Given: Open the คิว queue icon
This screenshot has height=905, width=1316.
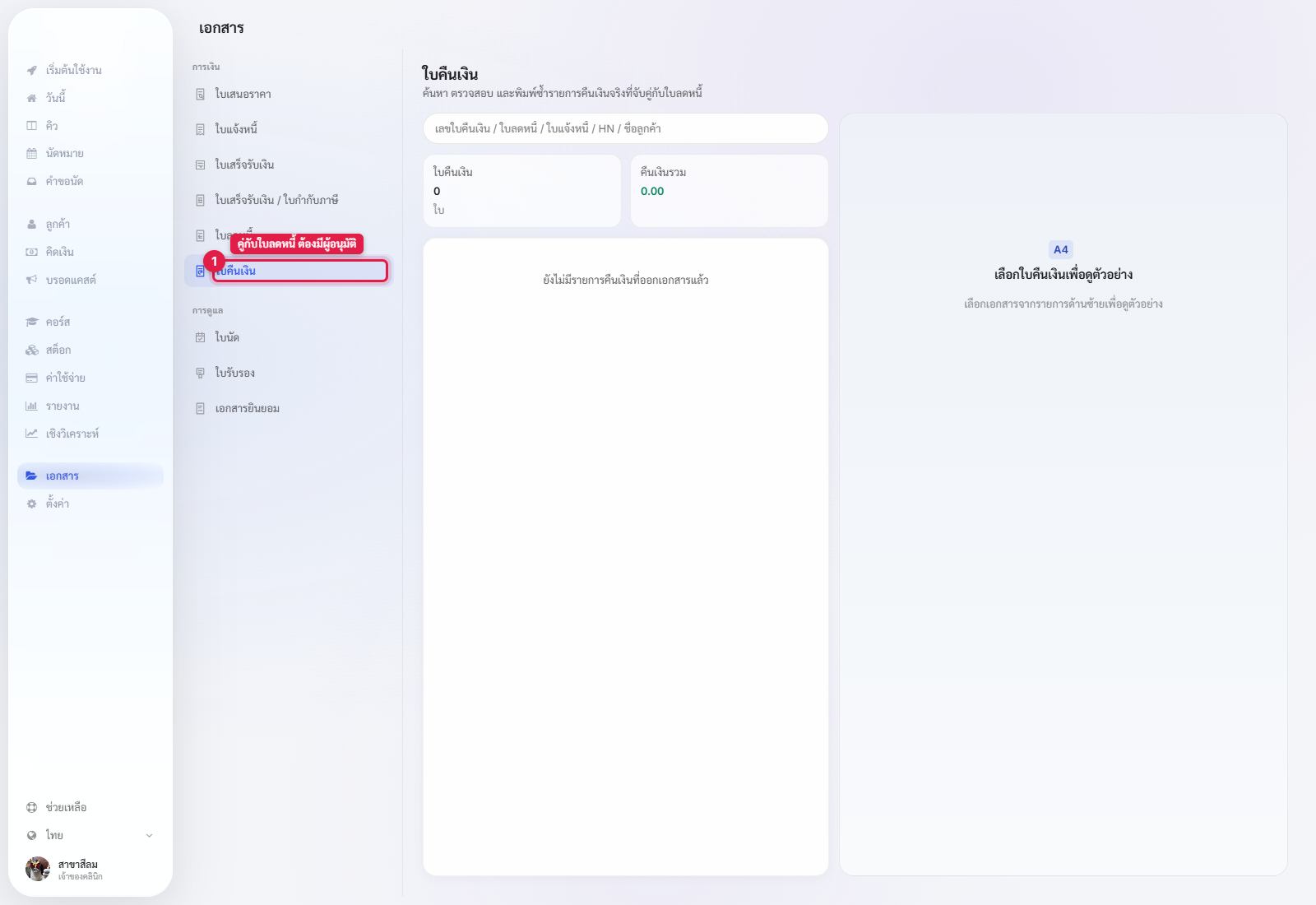Looking at the screenshot, I should coord(31,126).
